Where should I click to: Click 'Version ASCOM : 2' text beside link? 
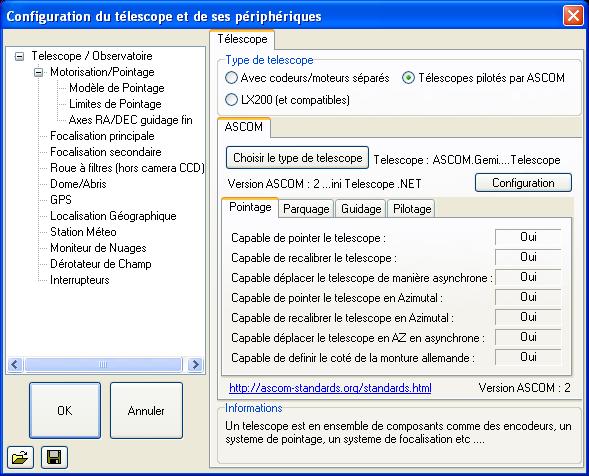point(524,388)
